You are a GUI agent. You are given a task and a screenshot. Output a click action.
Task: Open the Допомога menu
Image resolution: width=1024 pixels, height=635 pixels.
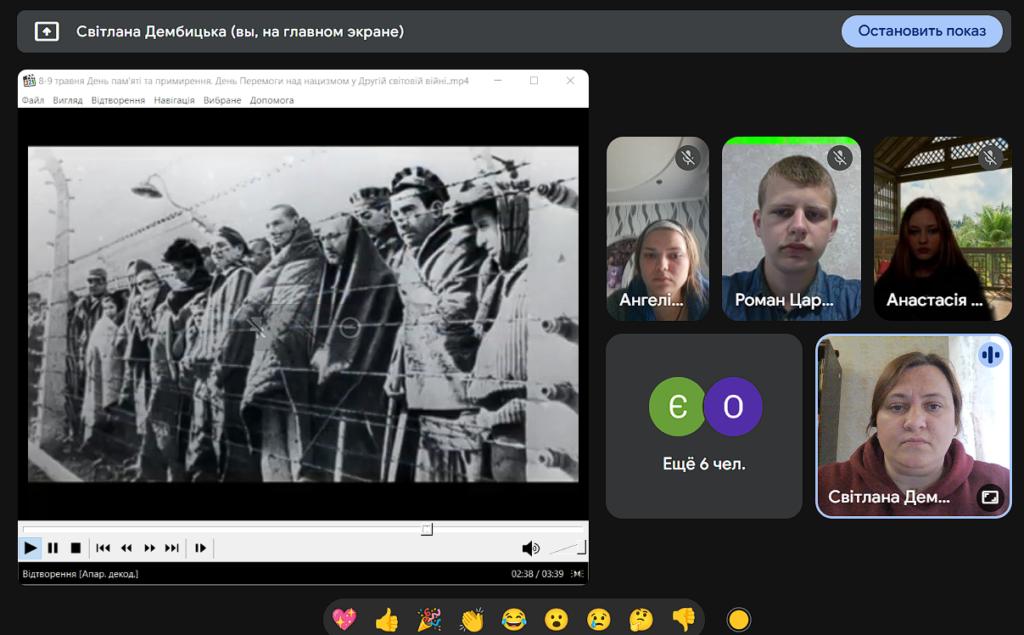[272, 100]
